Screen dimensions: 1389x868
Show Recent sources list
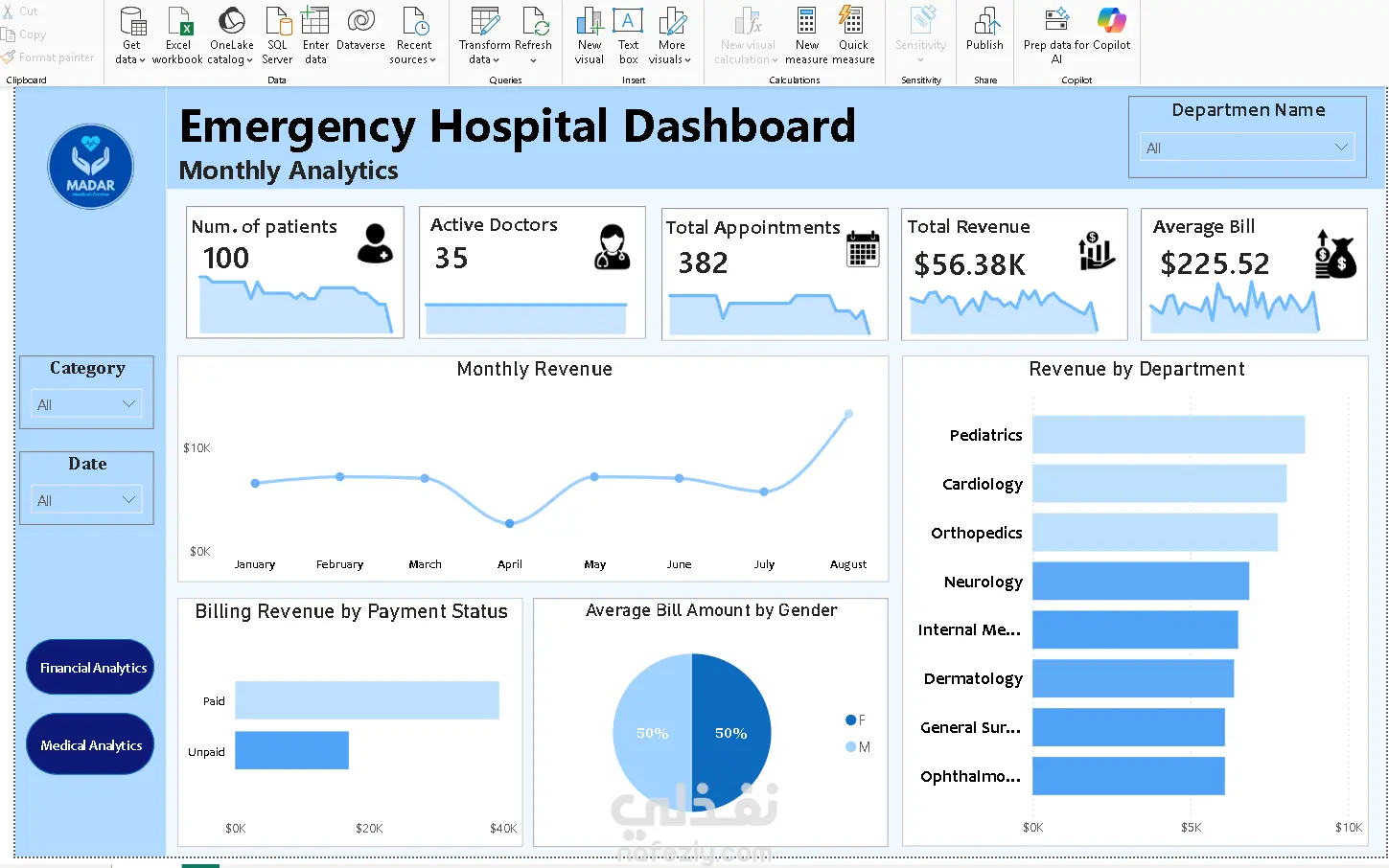(x=413, y=35)
